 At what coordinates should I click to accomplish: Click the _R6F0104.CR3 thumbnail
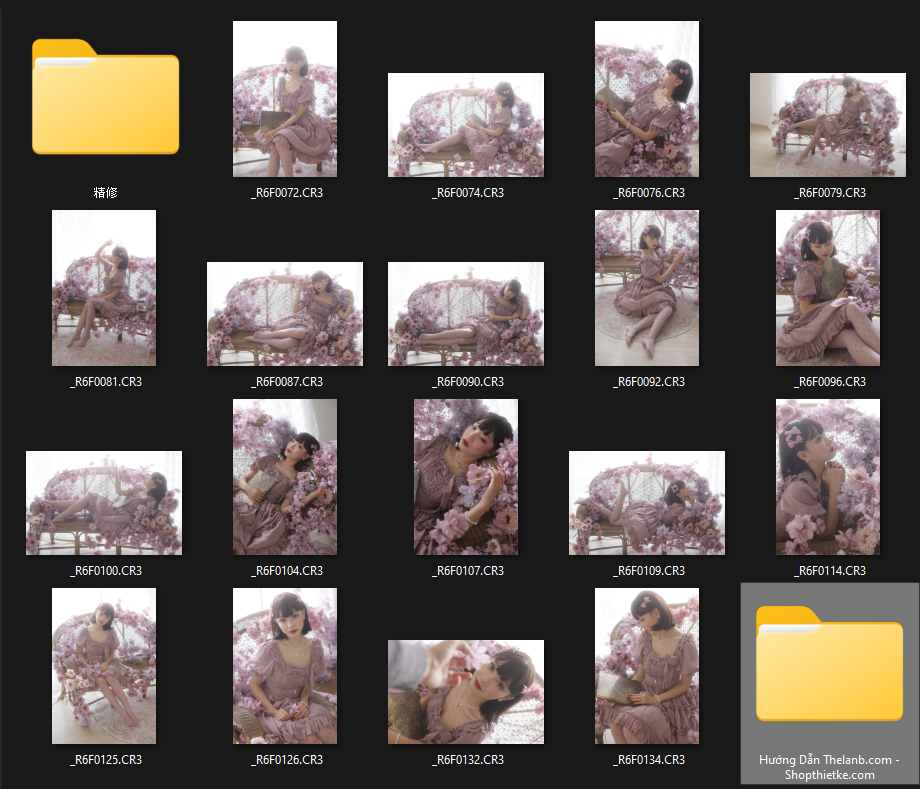coord(285,477)
